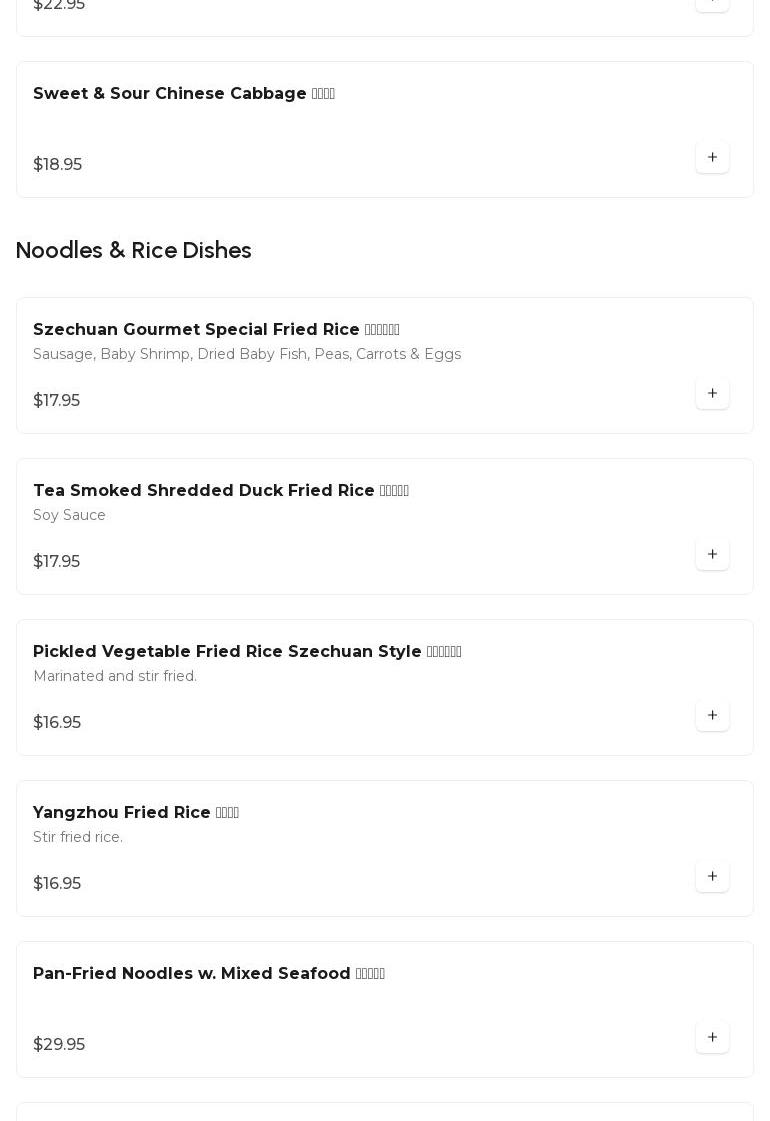Click the Marinated and stir fried description
The width and height of the screenshot is (770, 1121).
[115, 676]
